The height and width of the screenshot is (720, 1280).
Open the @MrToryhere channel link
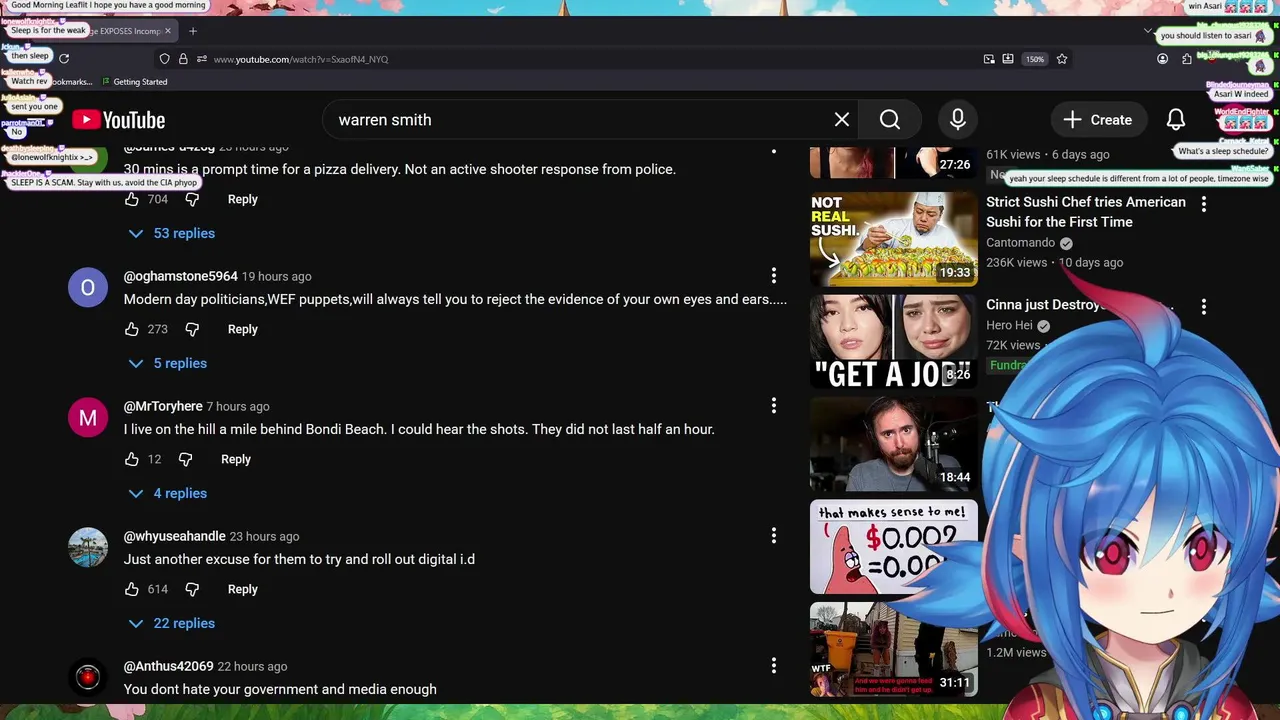163,406
